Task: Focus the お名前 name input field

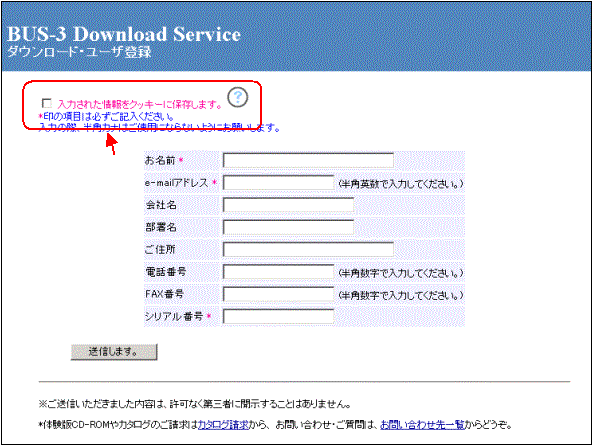Action: click(308, 160)
